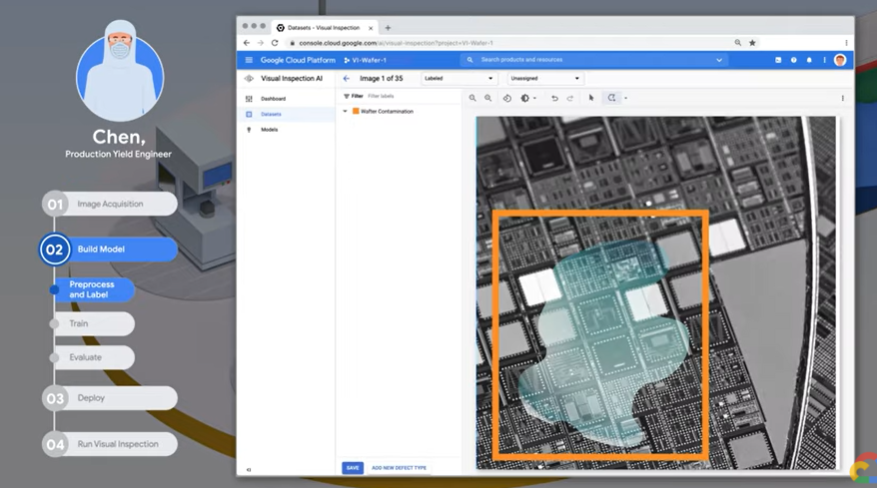The image size is (877, 488).
Task: Open the Unassigned dropdown
Action: pos(544,78)
